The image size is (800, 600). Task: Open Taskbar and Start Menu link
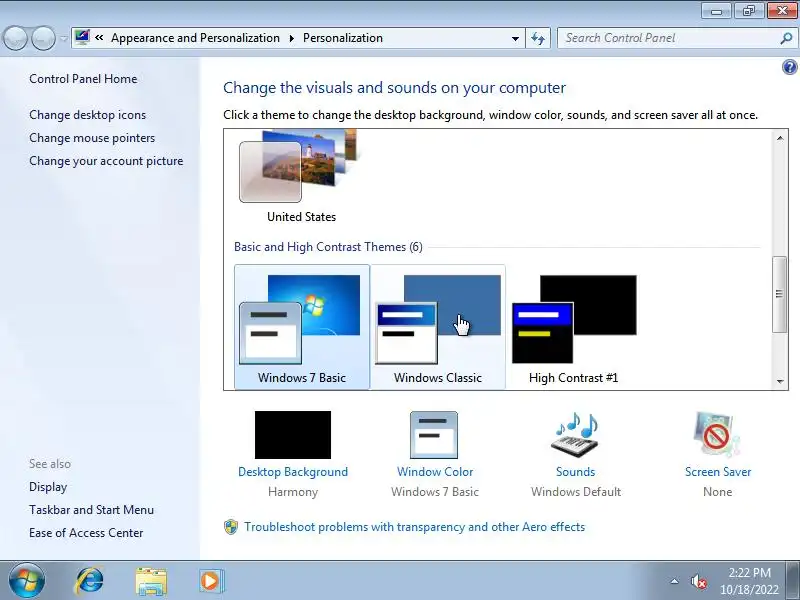(x=91, y=510)
